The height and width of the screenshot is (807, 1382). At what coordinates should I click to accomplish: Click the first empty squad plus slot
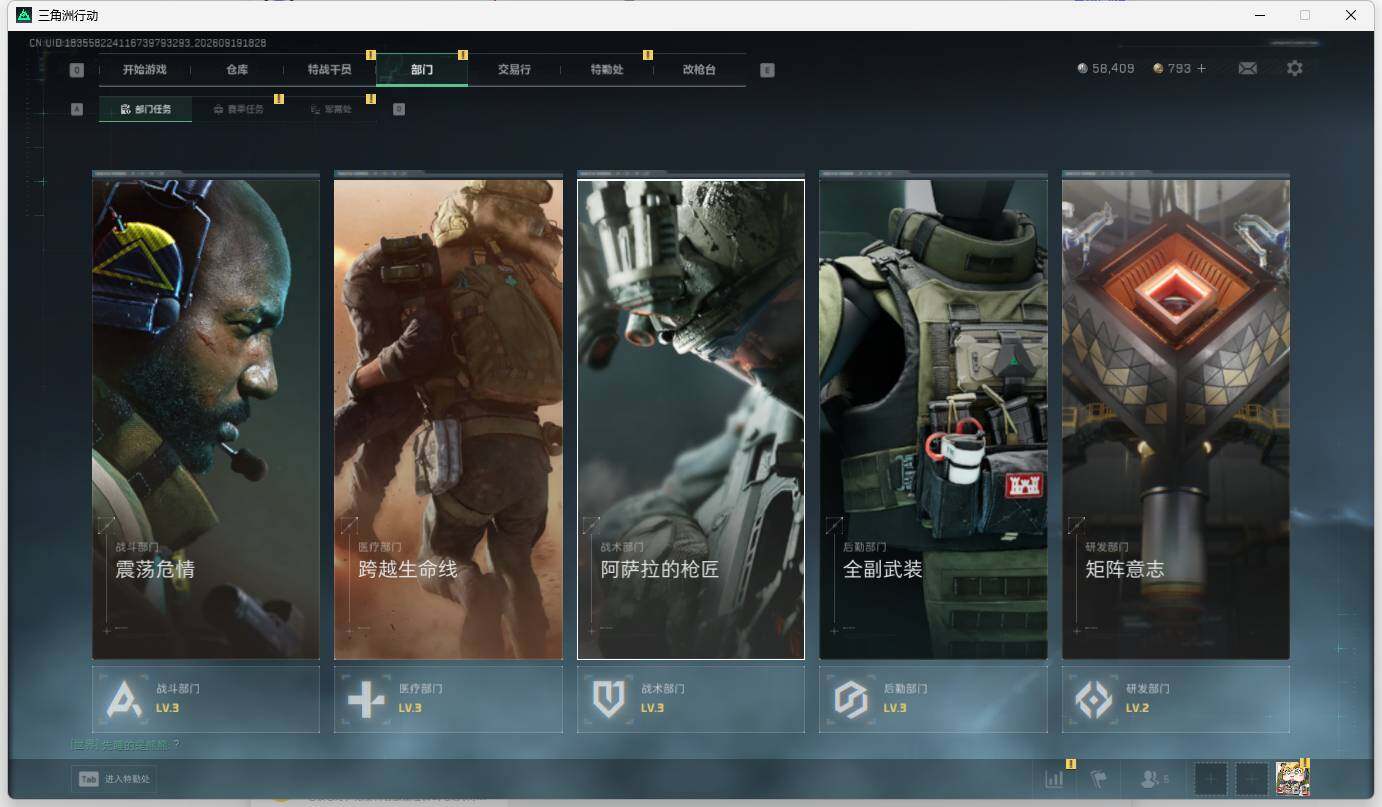1211,778
